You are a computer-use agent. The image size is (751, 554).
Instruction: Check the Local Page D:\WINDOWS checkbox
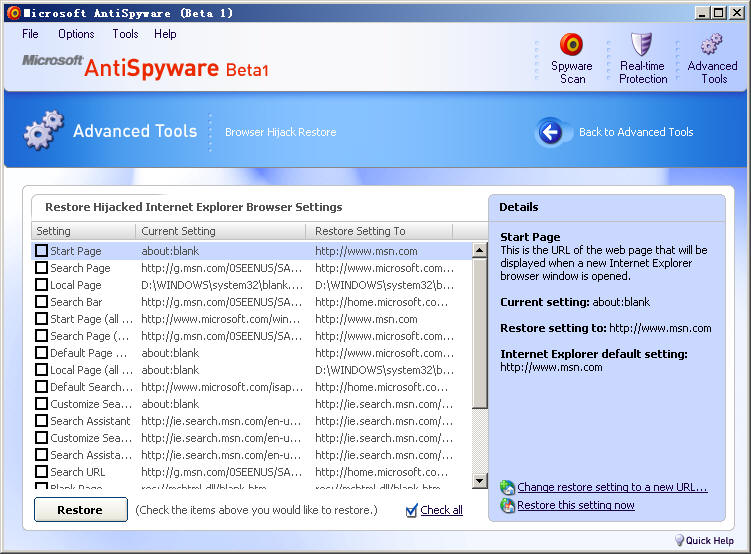(42, 285)
